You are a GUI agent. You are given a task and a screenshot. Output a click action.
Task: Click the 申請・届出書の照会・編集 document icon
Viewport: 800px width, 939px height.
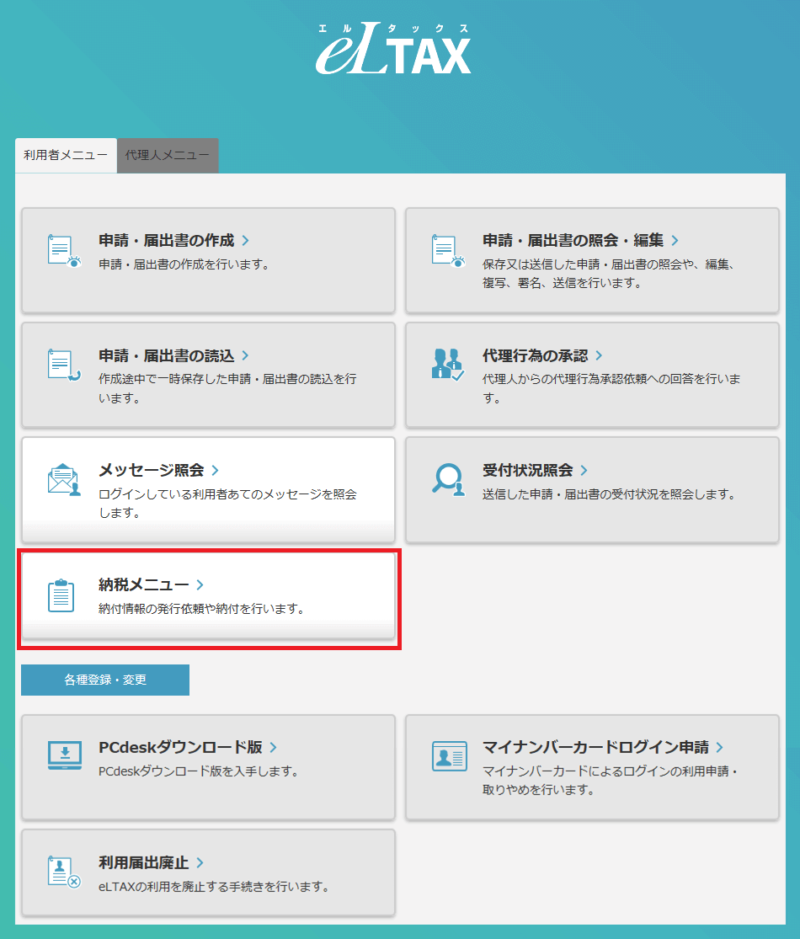pyautogui.click(x=447, y=251)
